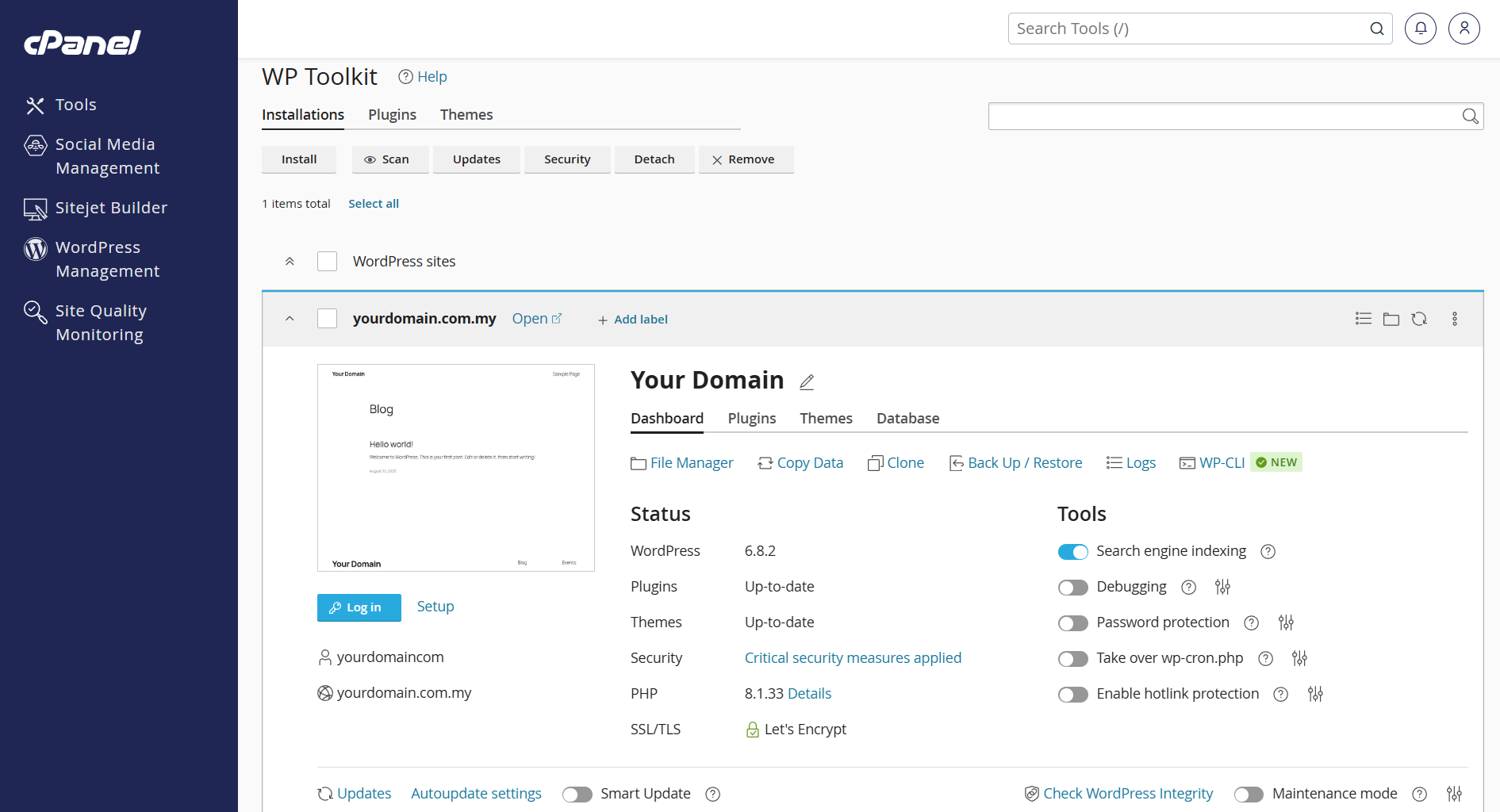Enable Password protection toggle
This screenshot has height=812, width=1500.
1073,623
